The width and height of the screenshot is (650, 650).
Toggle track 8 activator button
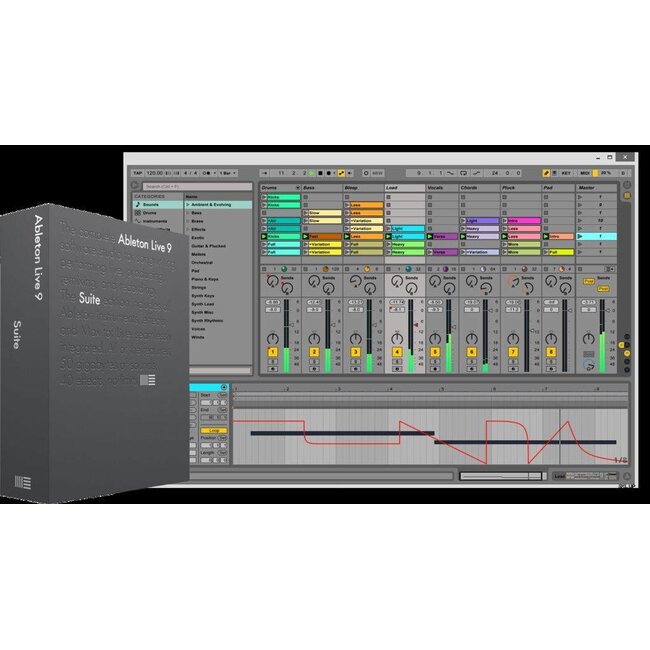pos(551,352)
